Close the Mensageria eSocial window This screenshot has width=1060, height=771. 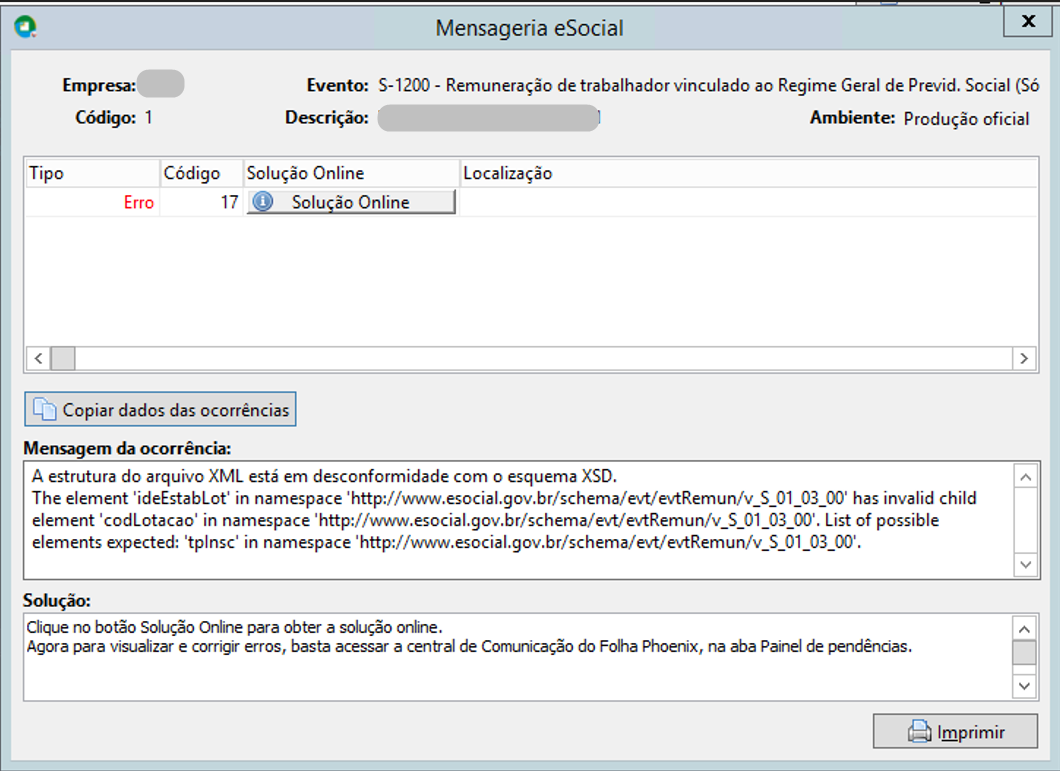point(1028,21)
